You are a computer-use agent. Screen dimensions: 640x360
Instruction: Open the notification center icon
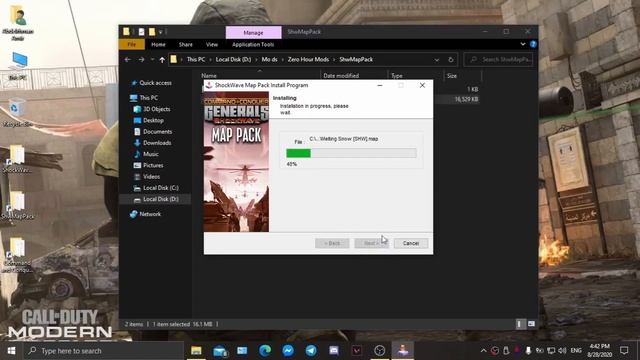(x=624, y=350)
